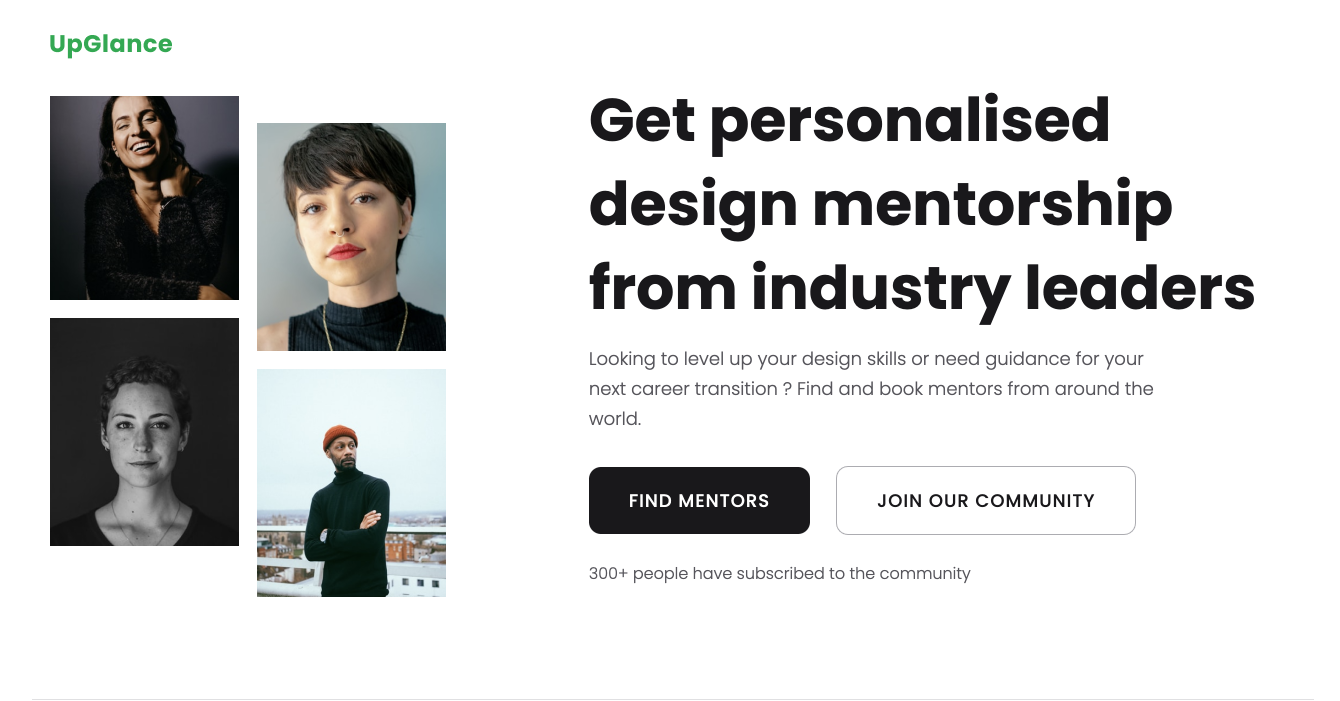Open the laughing woman in dark sweater photo
This screenshot has width=1340, height=701.
[x=144, y=198]
